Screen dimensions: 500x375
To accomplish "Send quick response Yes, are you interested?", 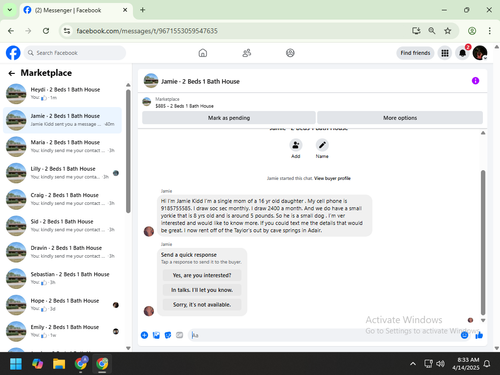I will tap(202, 275).
